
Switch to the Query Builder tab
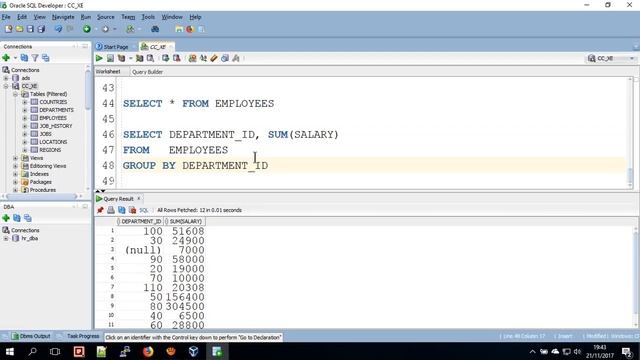point(147,72)
